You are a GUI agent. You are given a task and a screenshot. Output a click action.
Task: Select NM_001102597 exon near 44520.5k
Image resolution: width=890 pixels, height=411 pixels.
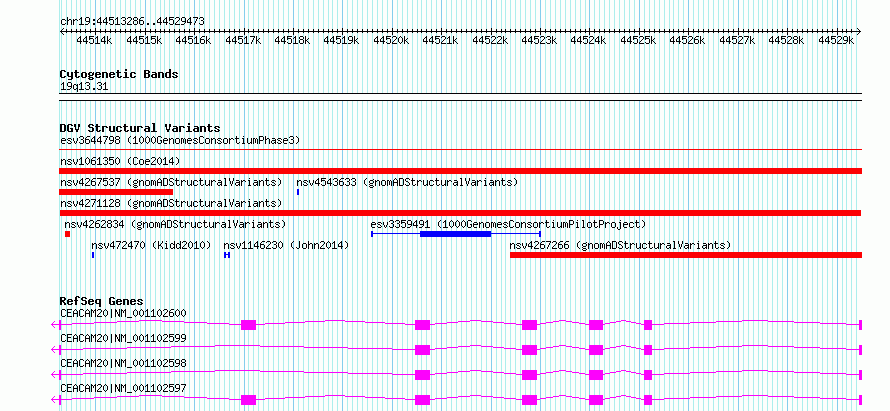[422, 400]
